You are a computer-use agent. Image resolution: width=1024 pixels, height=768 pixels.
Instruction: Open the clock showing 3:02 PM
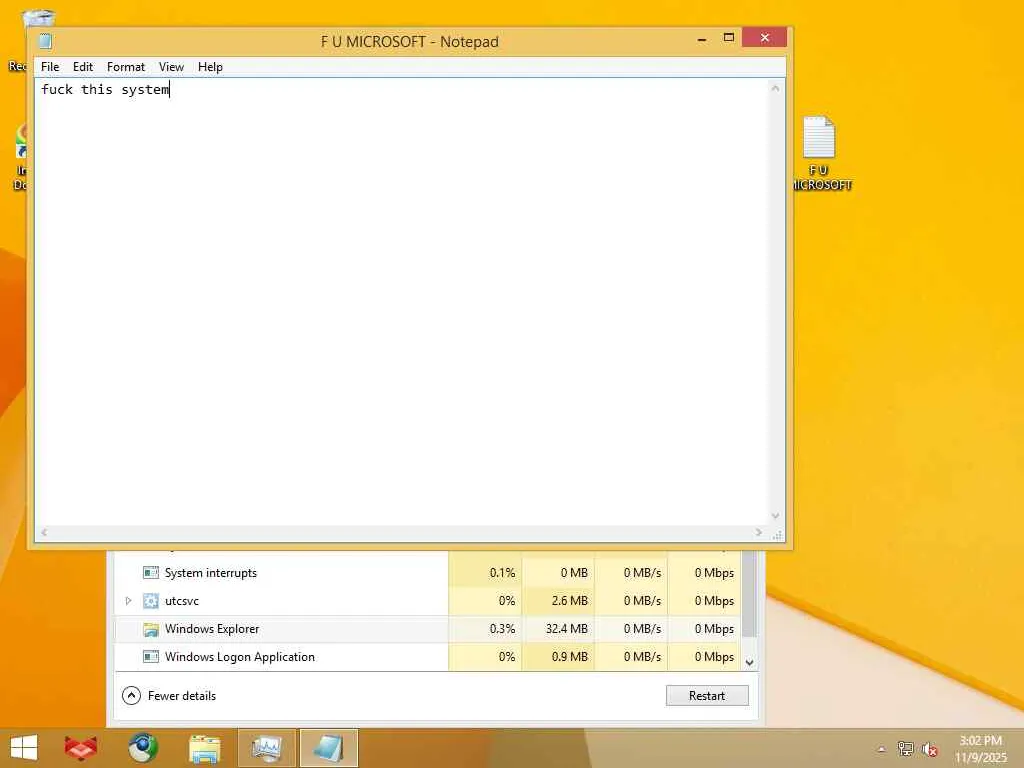[x=980, y=749]
